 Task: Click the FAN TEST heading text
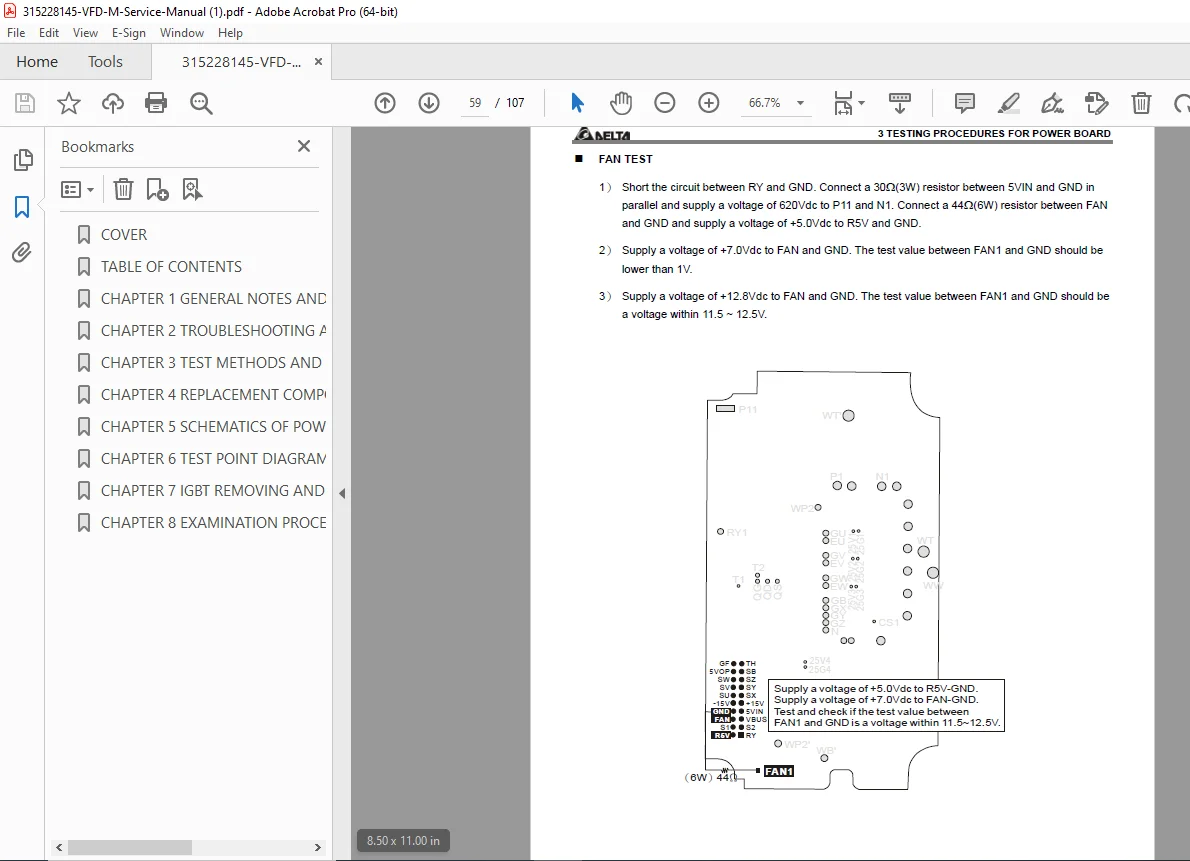pyautogui.click(x=625, y=159)
